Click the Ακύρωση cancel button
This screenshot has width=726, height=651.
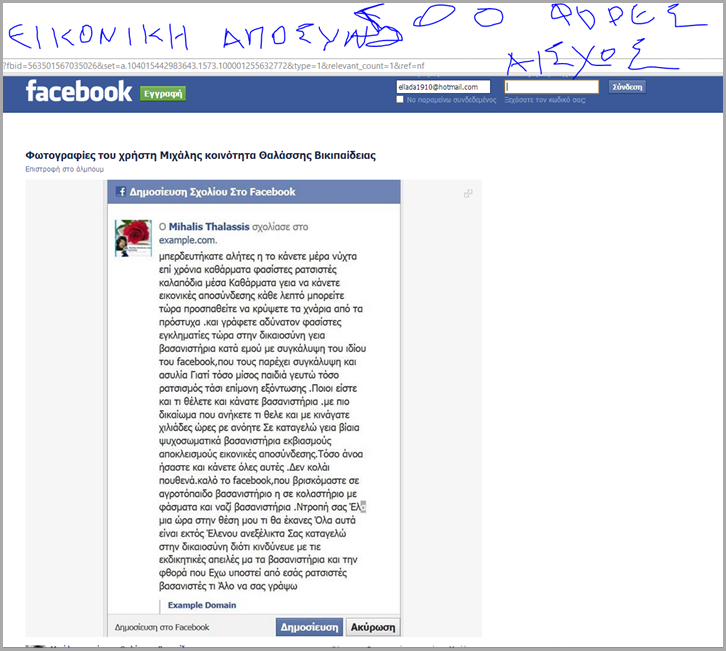pyautogui.click(x=373, y=627)
